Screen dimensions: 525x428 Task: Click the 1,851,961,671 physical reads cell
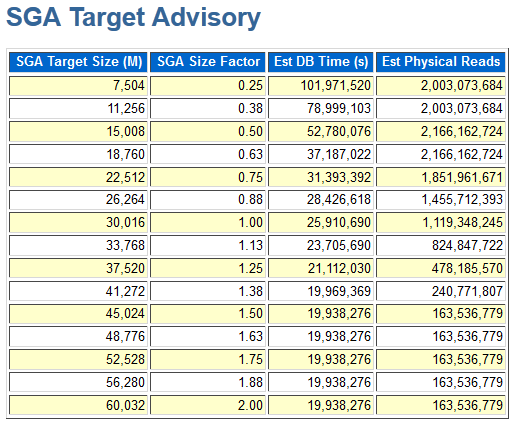click(x=441, y=177)
